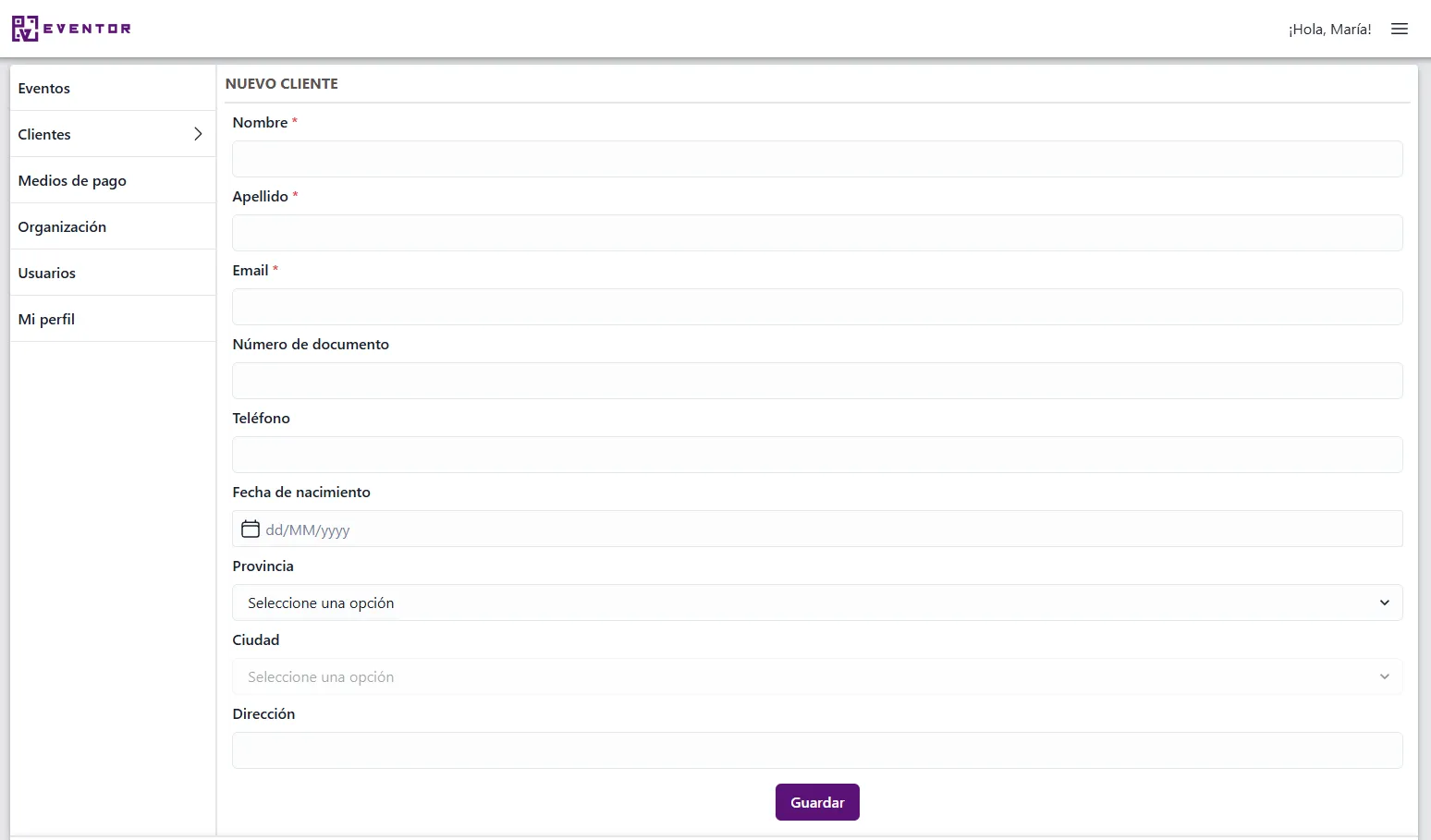Click the Provincia label

pyautogui.click(x=263, y=566)
